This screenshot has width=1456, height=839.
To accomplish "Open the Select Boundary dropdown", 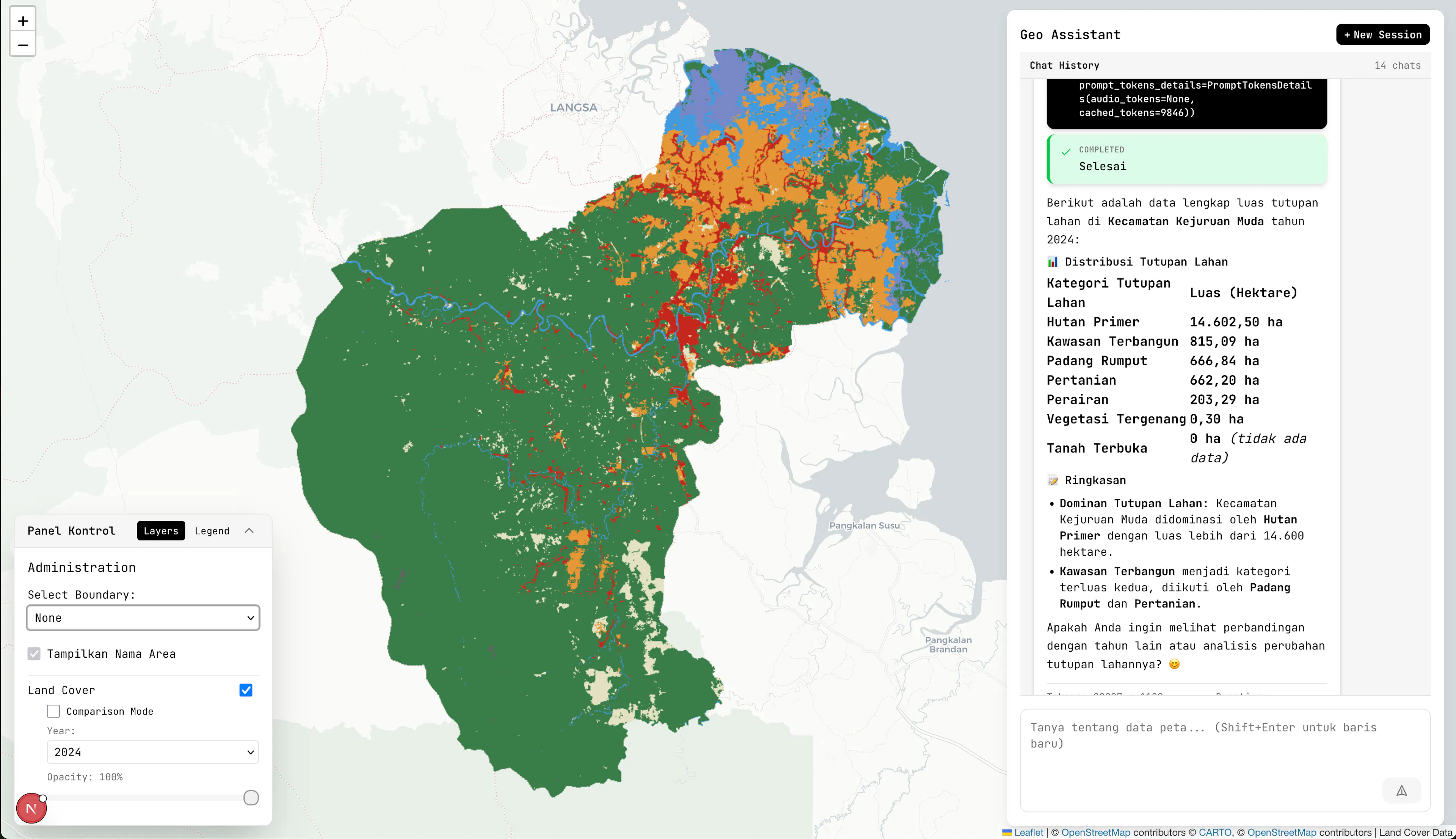I will pyautogui.click(x=143, y=618).
